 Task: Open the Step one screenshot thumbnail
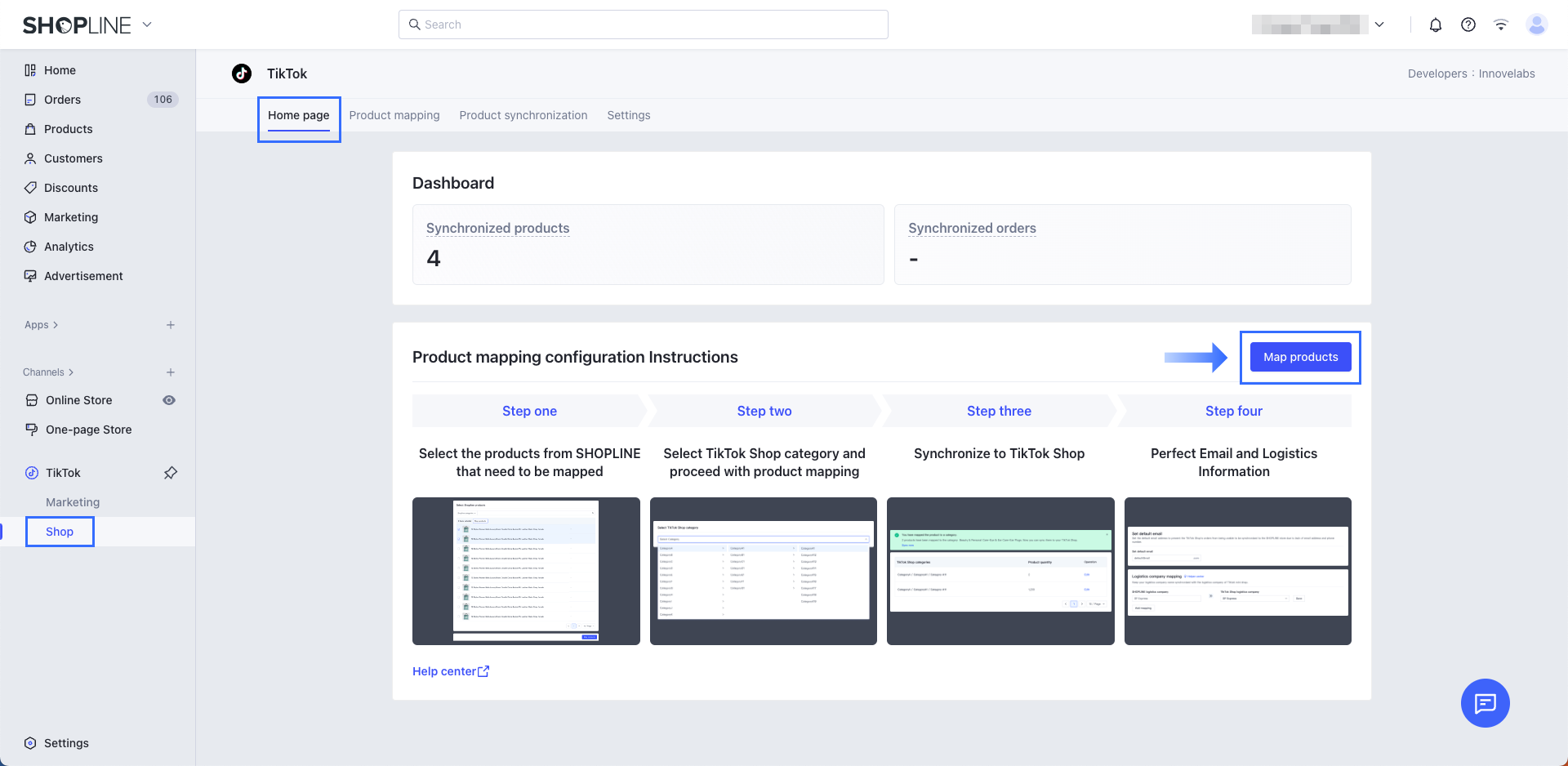click(526, 571)
